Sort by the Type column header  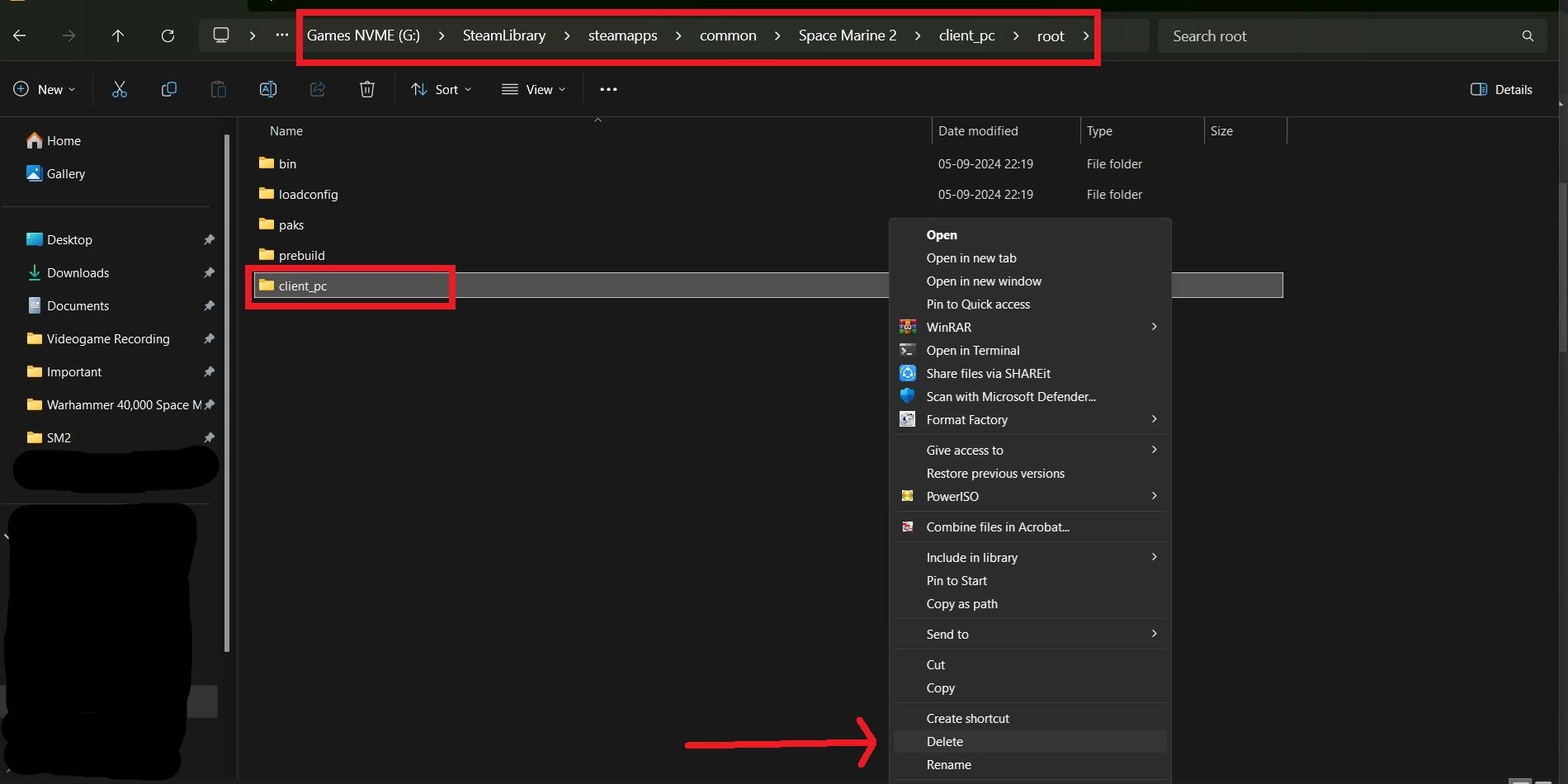[x=1099, y=130]
